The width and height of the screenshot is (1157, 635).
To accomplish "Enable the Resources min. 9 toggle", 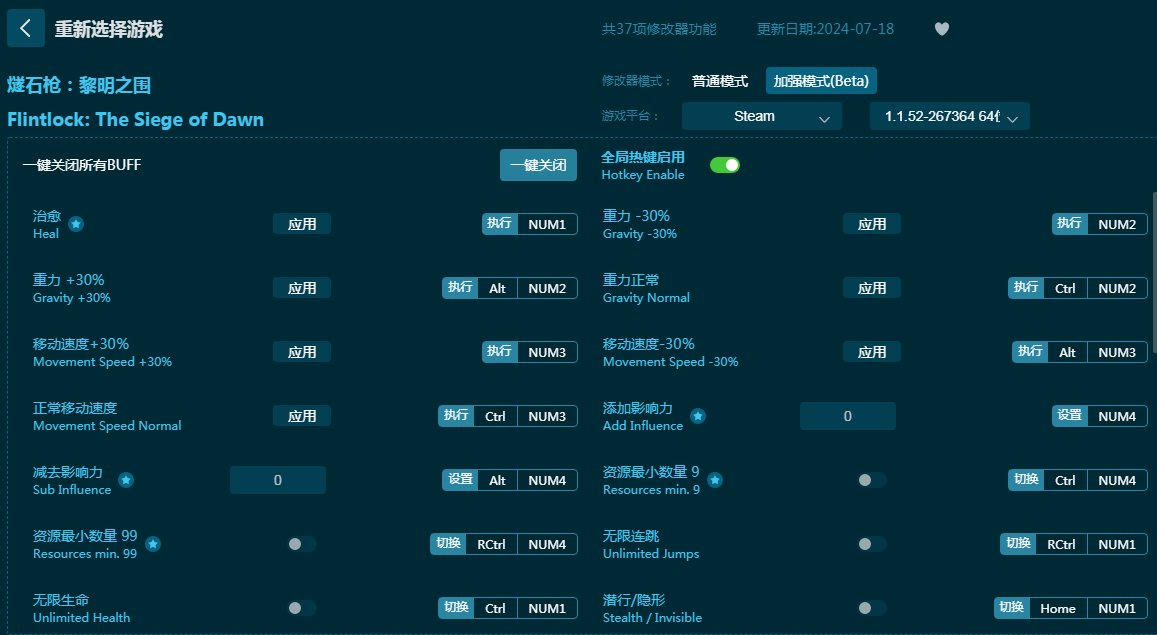I will click(871, 480).
